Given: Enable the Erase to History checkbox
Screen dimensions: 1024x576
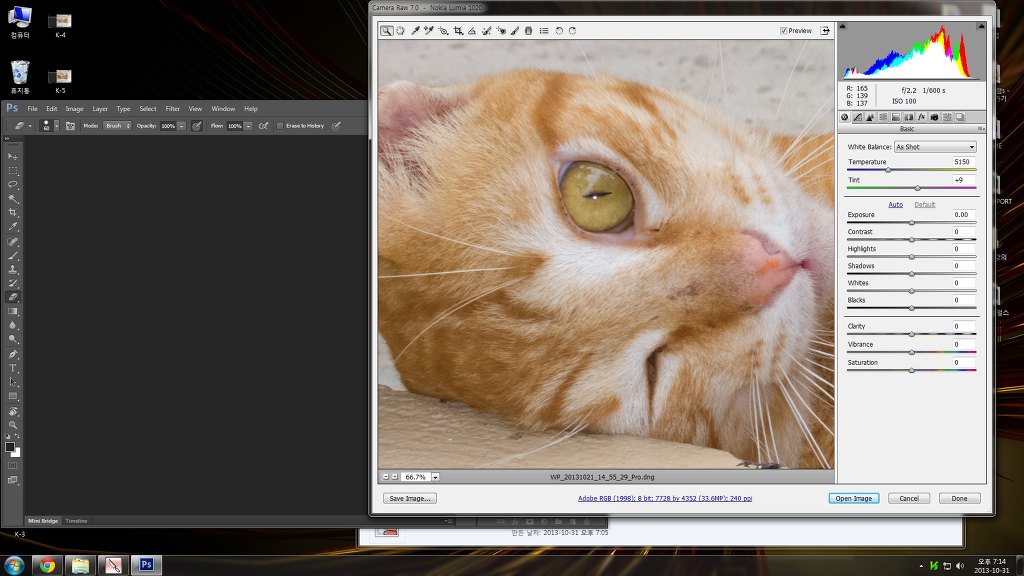Looking at the screenshot, I should 280,126.
